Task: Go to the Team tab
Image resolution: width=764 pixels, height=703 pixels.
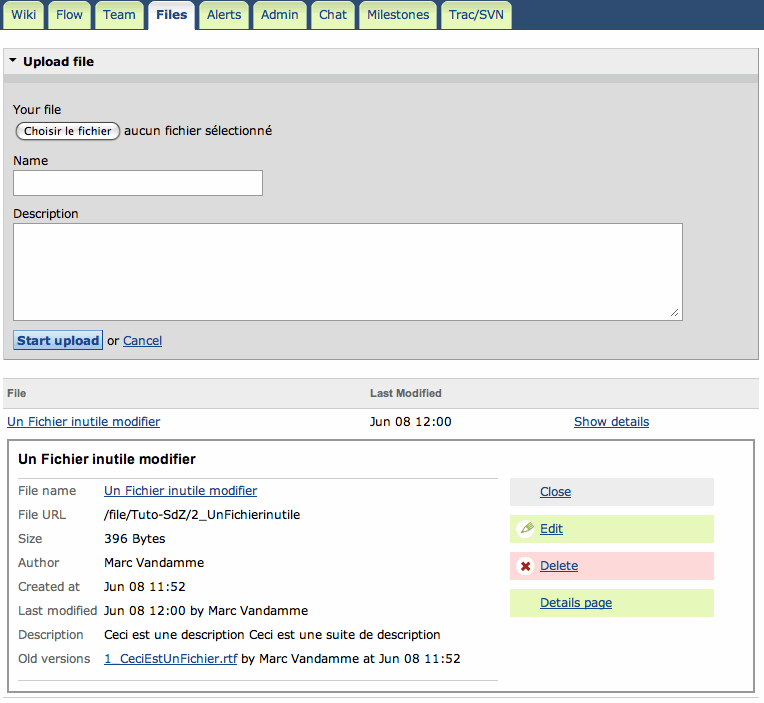Action: 119,15
